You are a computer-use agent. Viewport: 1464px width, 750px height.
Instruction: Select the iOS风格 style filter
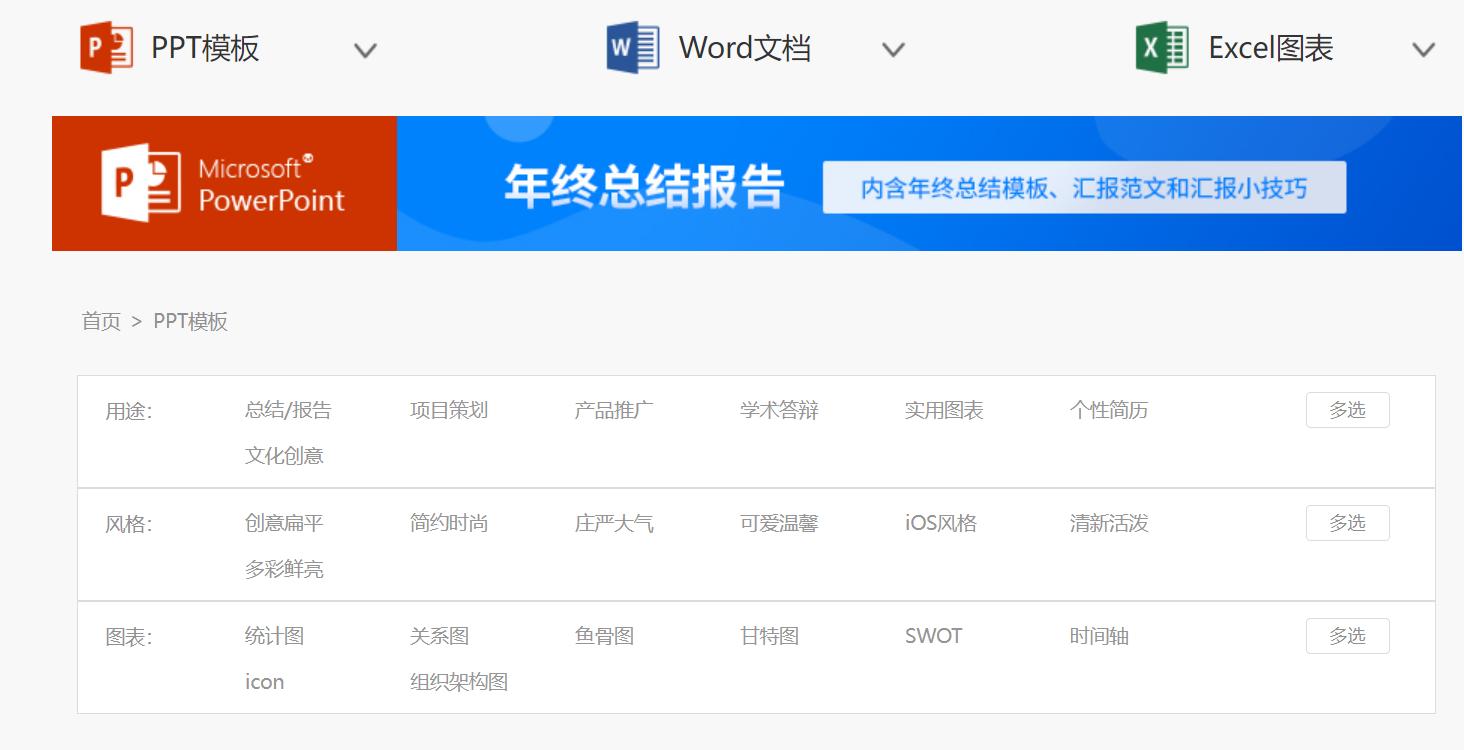point(938,522)
